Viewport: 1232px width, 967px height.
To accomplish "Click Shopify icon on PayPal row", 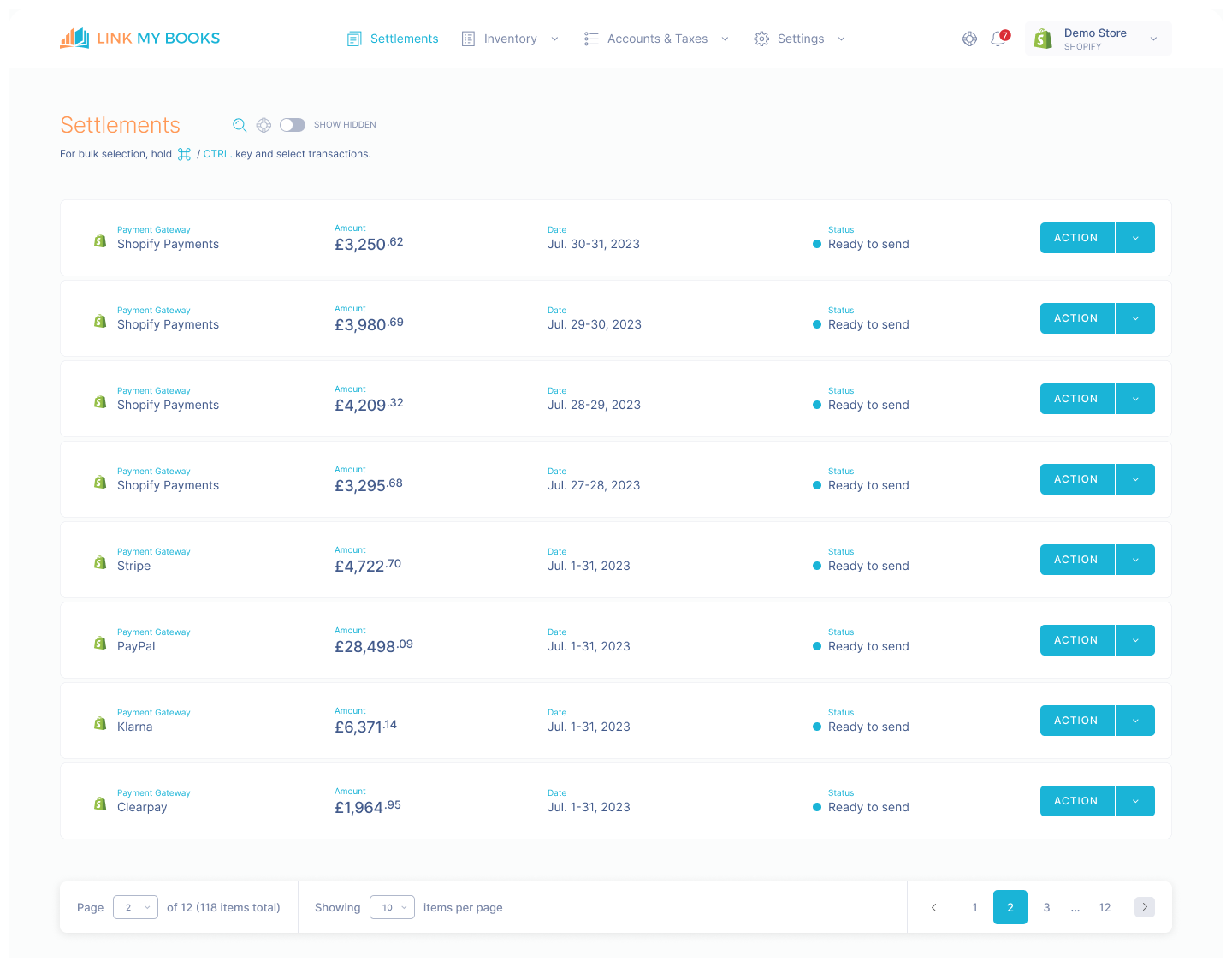I will tap(100, 643).
